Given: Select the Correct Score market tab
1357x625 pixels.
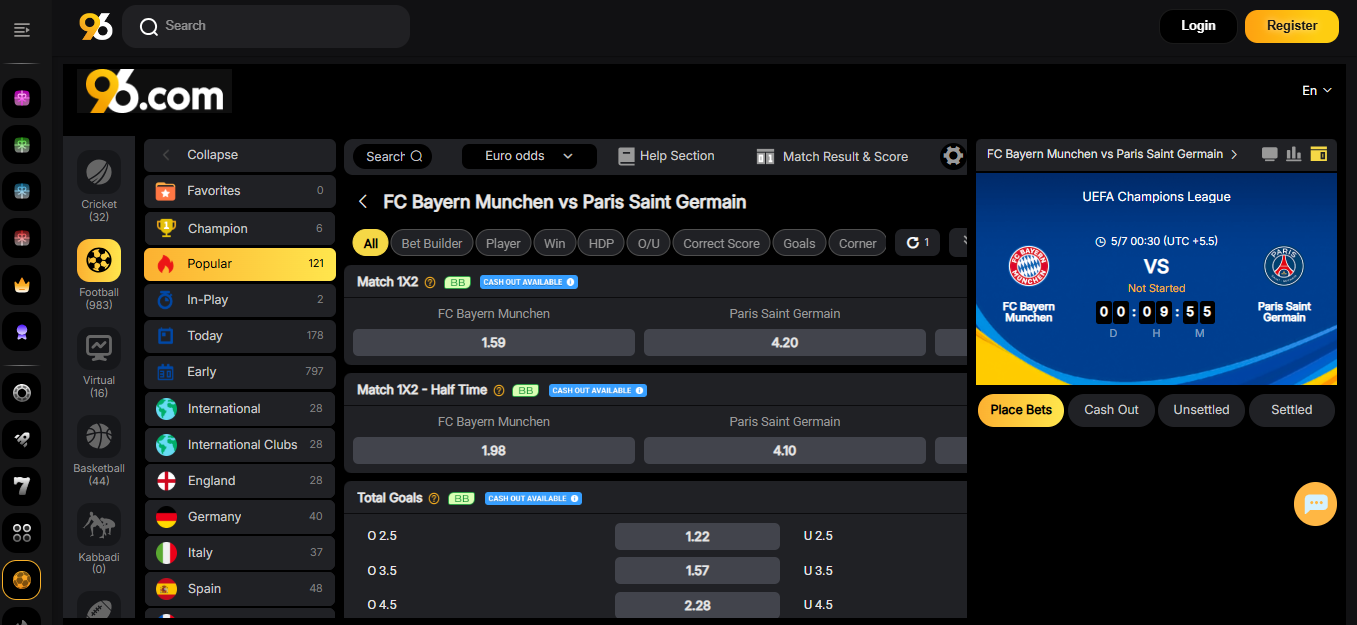Looking at the screenshot, I should (721, 243).
